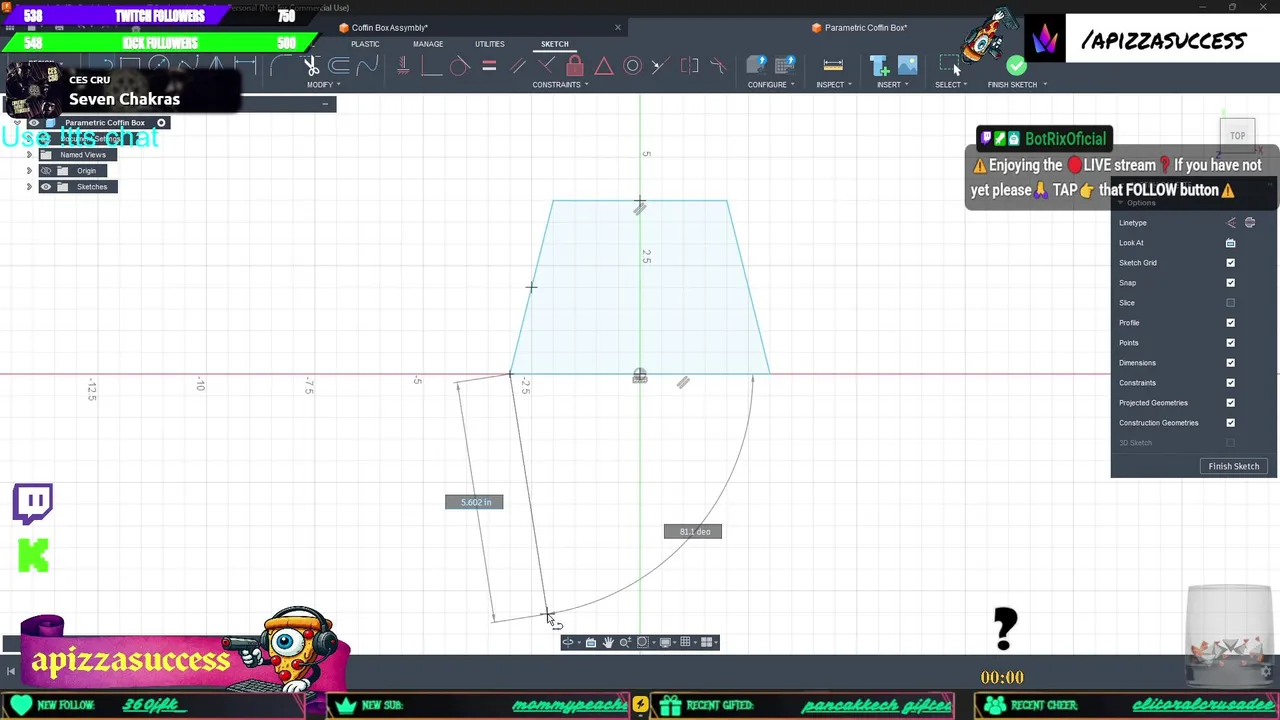This screenshot has width=1280, height=720.
Task: Expand the Named Views folder
Action: 29,155
